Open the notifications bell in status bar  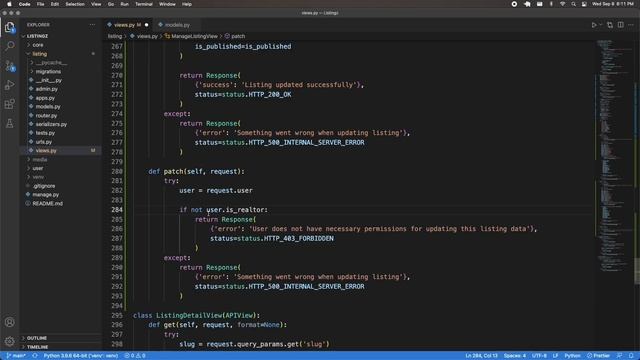(631, 356)
